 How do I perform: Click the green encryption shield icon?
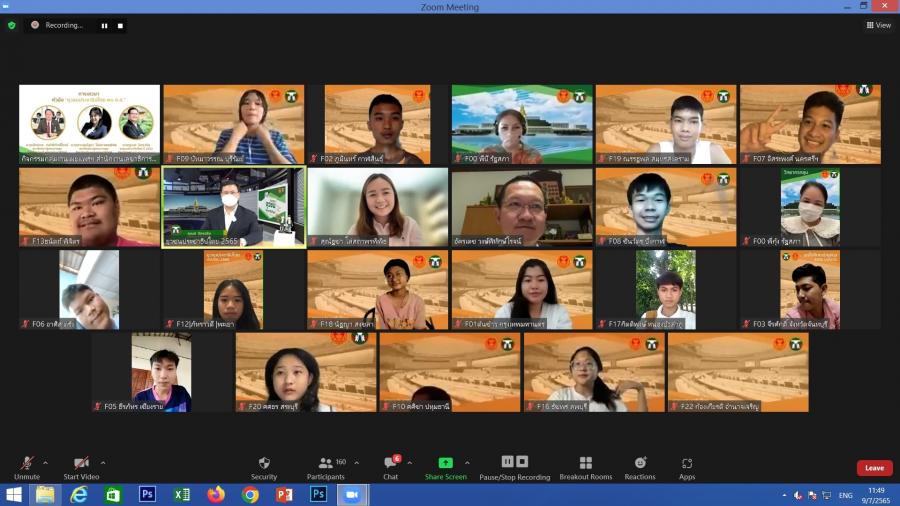click(x=12, y=25)
